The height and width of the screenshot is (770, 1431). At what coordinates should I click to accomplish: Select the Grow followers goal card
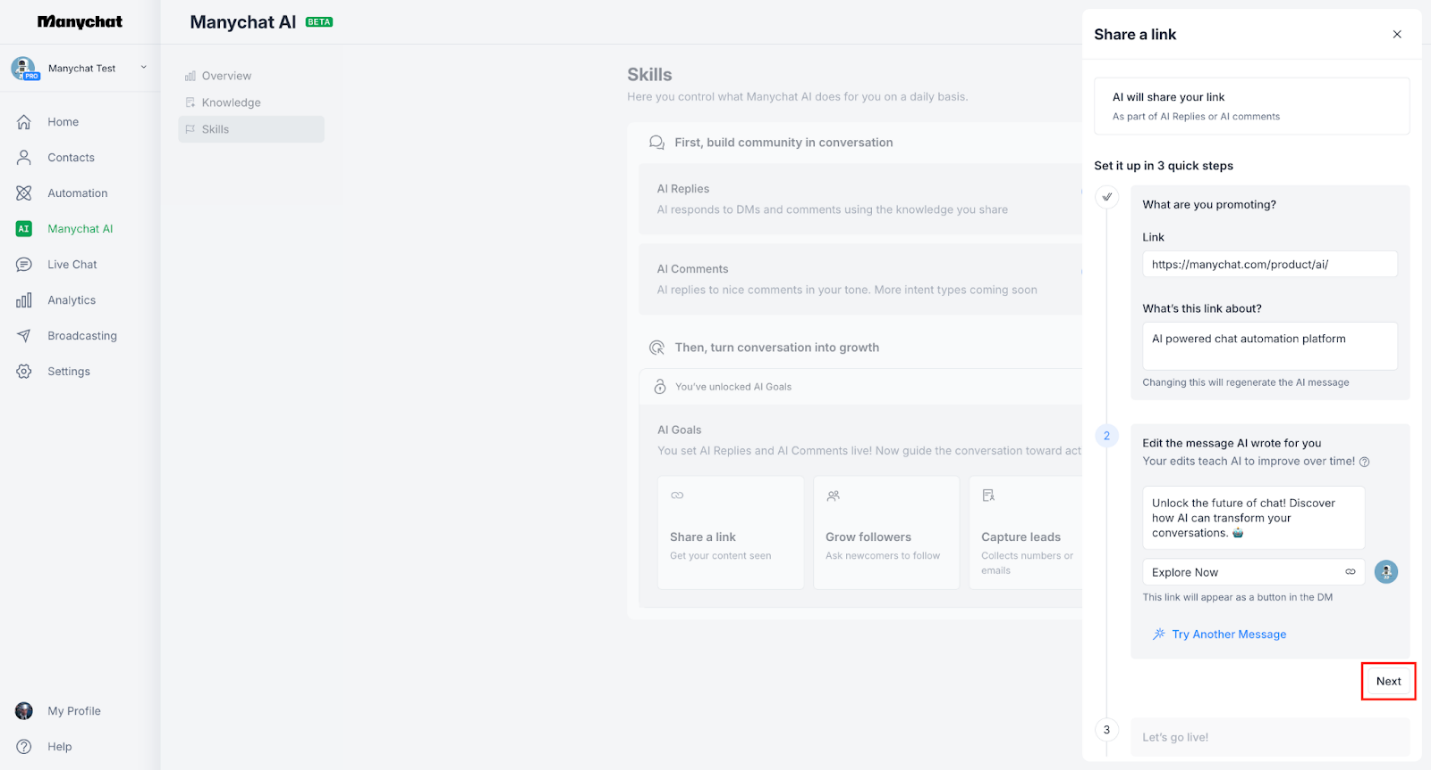[x=886, y=532]
